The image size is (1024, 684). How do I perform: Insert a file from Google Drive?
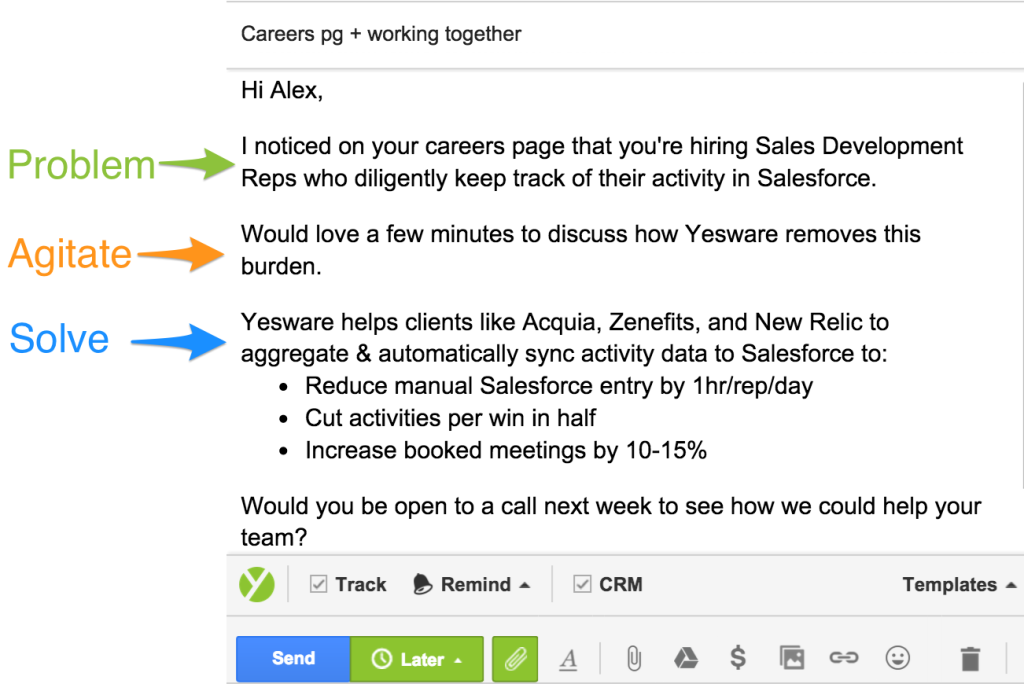(685, 658)
